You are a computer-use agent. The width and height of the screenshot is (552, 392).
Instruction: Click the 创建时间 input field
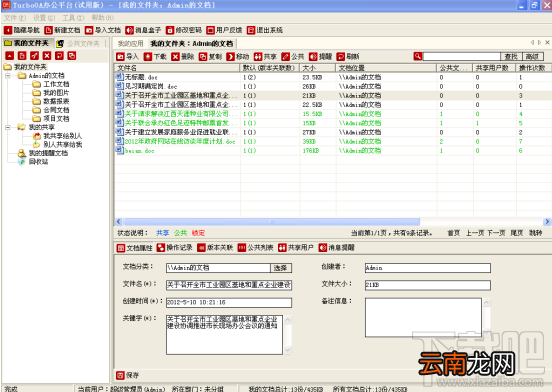tap(229, 303)
